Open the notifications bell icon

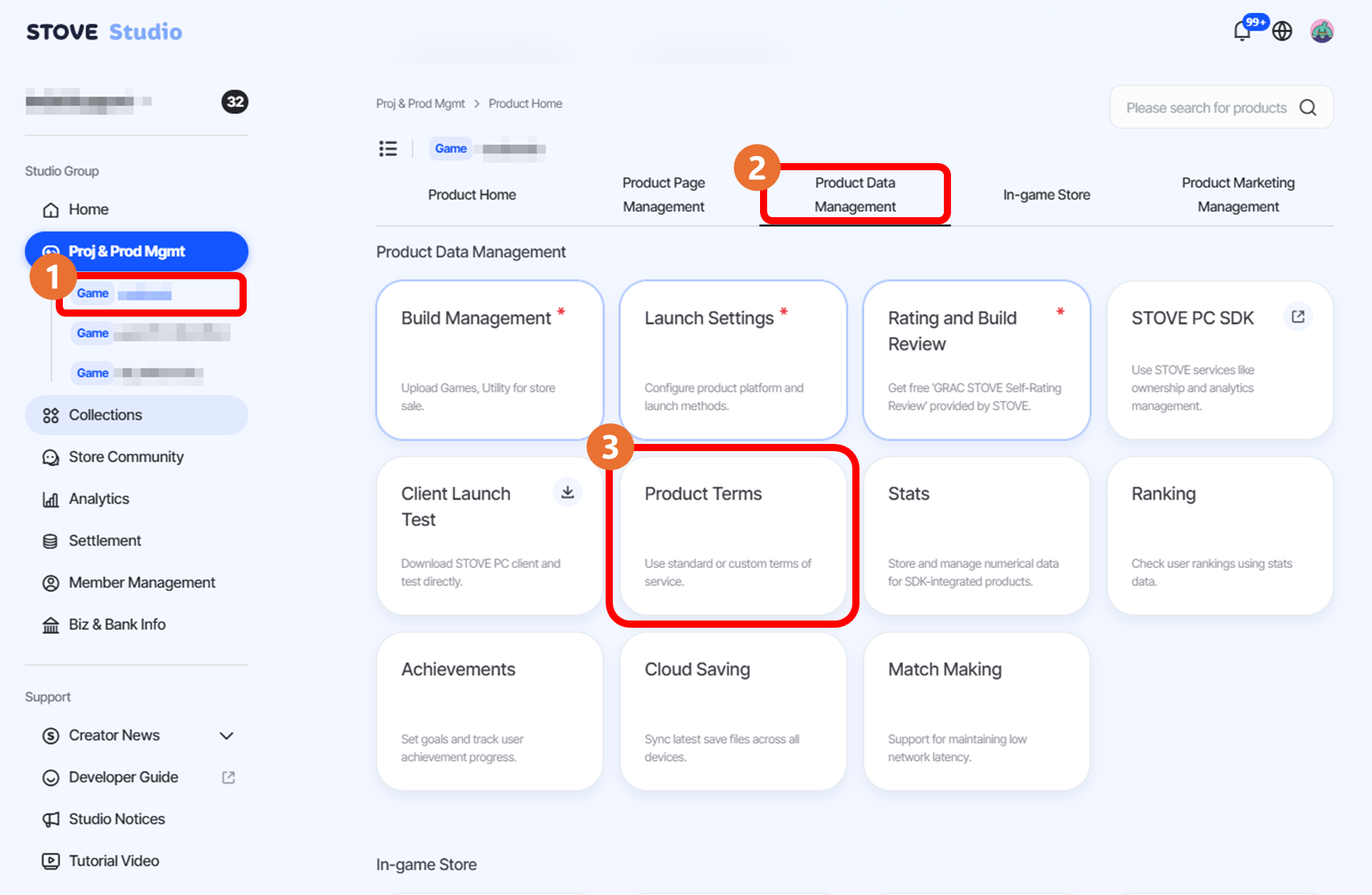[x=1241, y=31]
